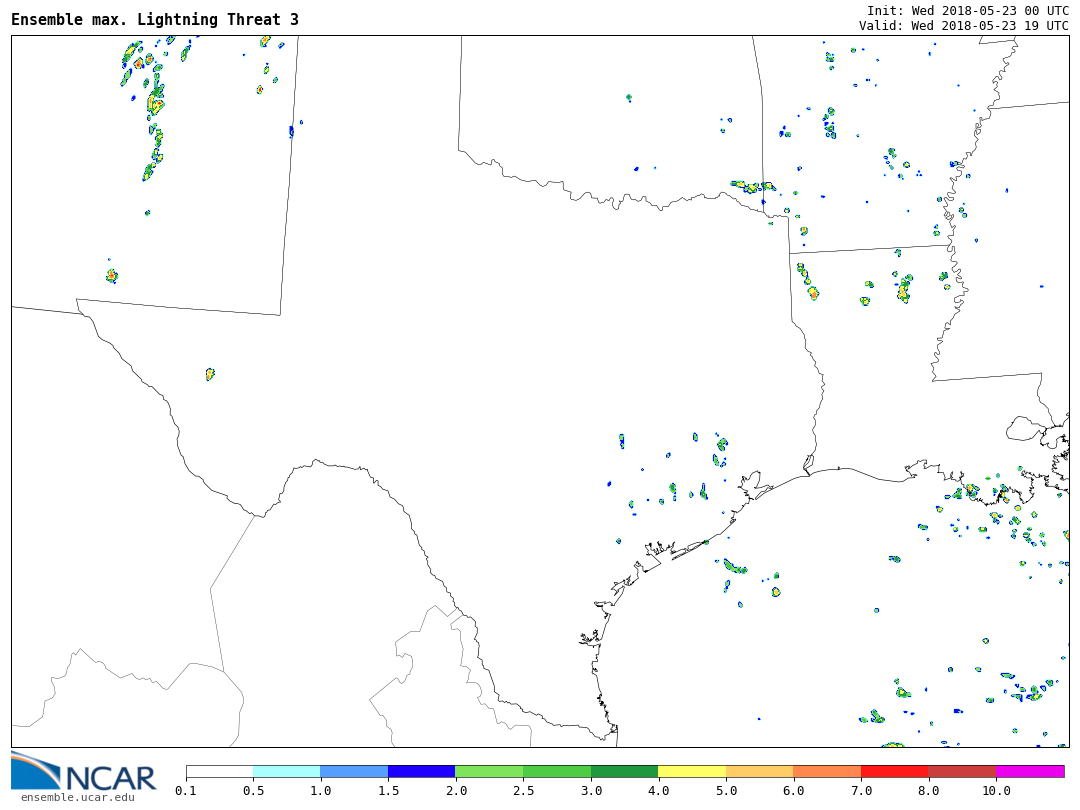Image resolution: width=1080 pixels, height=810 pixels.
Task: Pick the yellow 4.0 to 5.0 swatch
Action: coord(692,772)
